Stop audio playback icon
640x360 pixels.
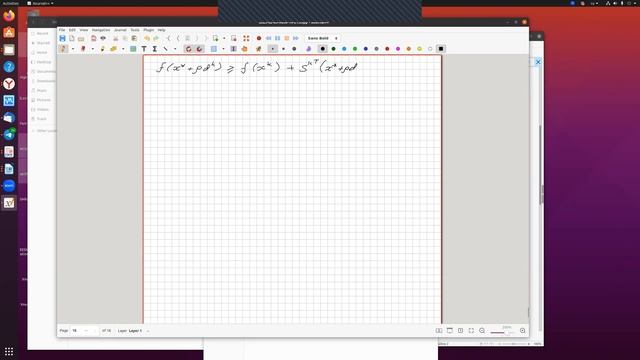[x=287, y=38]
